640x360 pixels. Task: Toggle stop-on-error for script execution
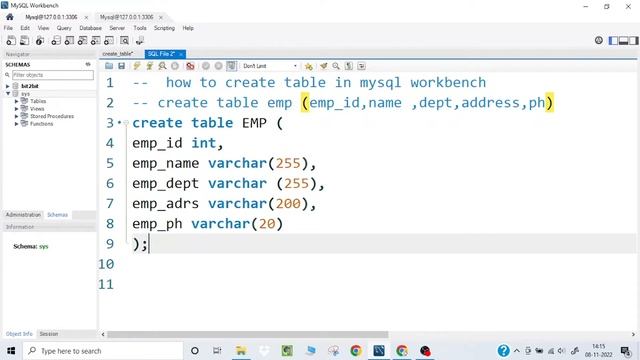coord(190,66)
